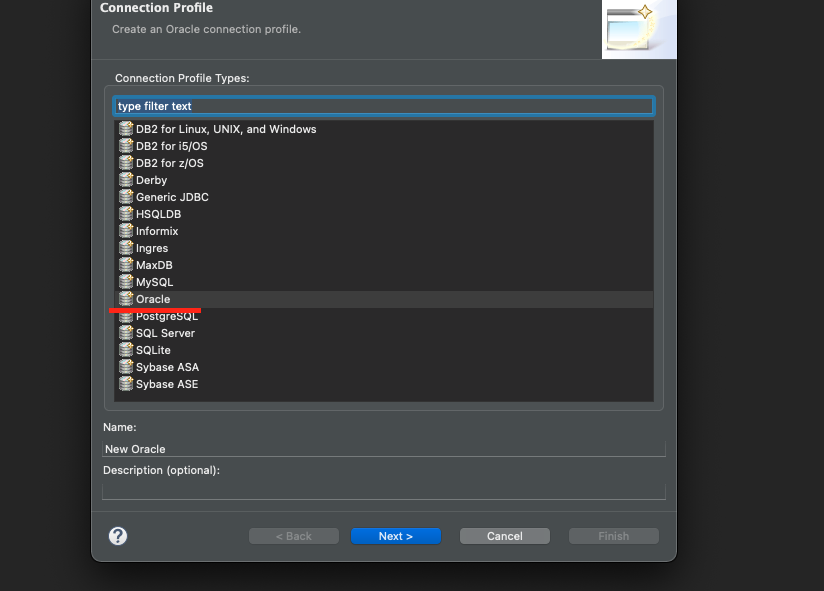This screenshot has height=591, width=824.
Task: Click the Cancel button
Action: pyautogui.click(x=504, y=536)
